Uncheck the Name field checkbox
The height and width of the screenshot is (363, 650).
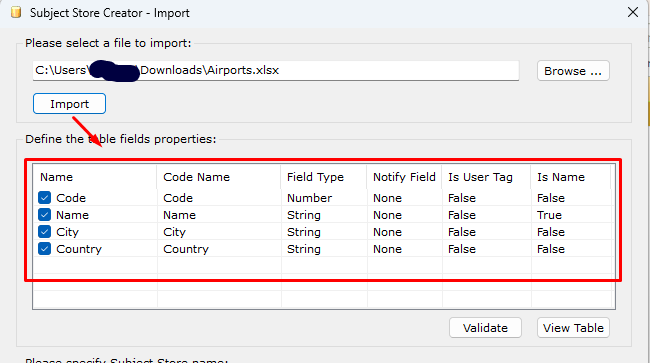point(44,215)
